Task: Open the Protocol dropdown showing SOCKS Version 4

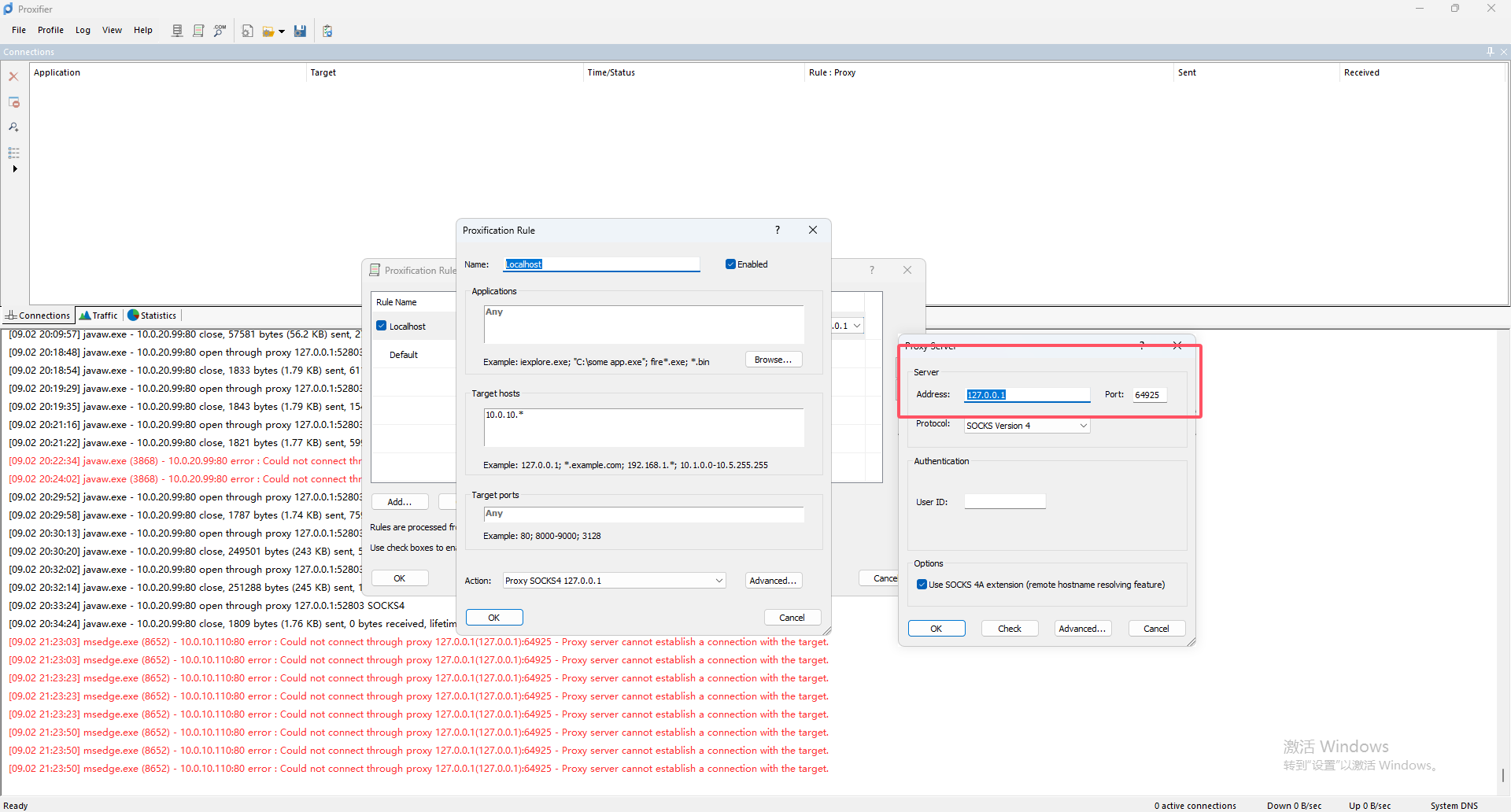Action: [1027, 426]
